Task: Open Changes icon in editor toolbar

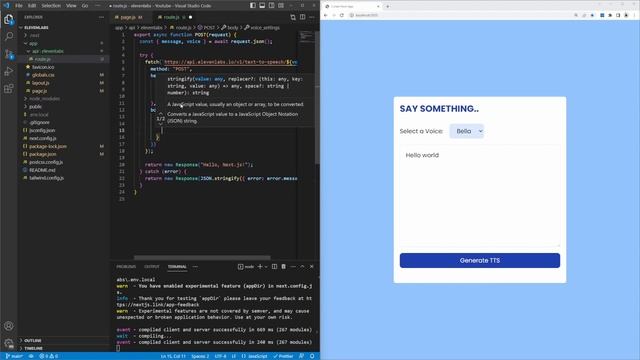Action: click(x=293, y=17)
